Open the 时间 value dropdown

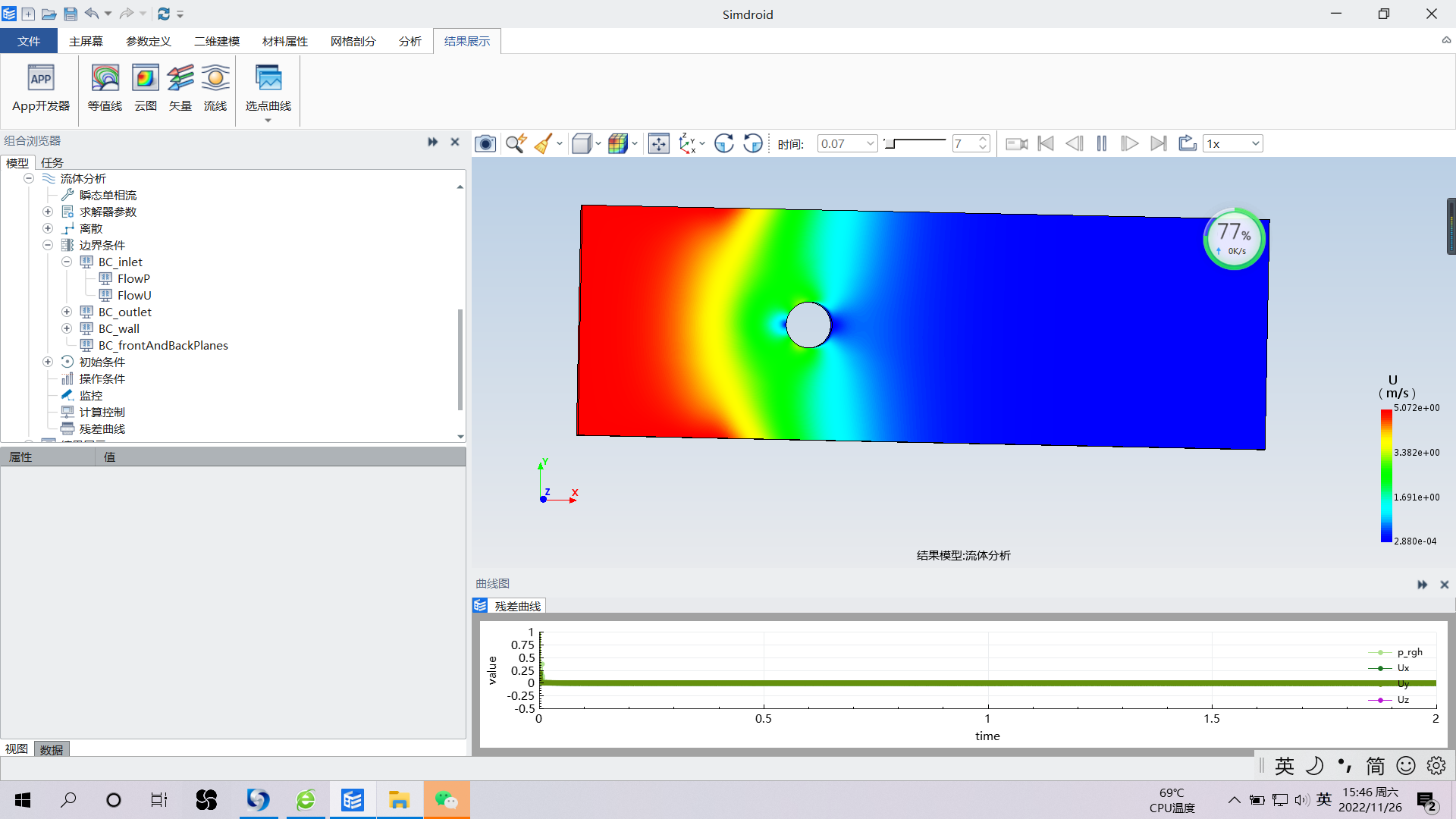[870, 143]
